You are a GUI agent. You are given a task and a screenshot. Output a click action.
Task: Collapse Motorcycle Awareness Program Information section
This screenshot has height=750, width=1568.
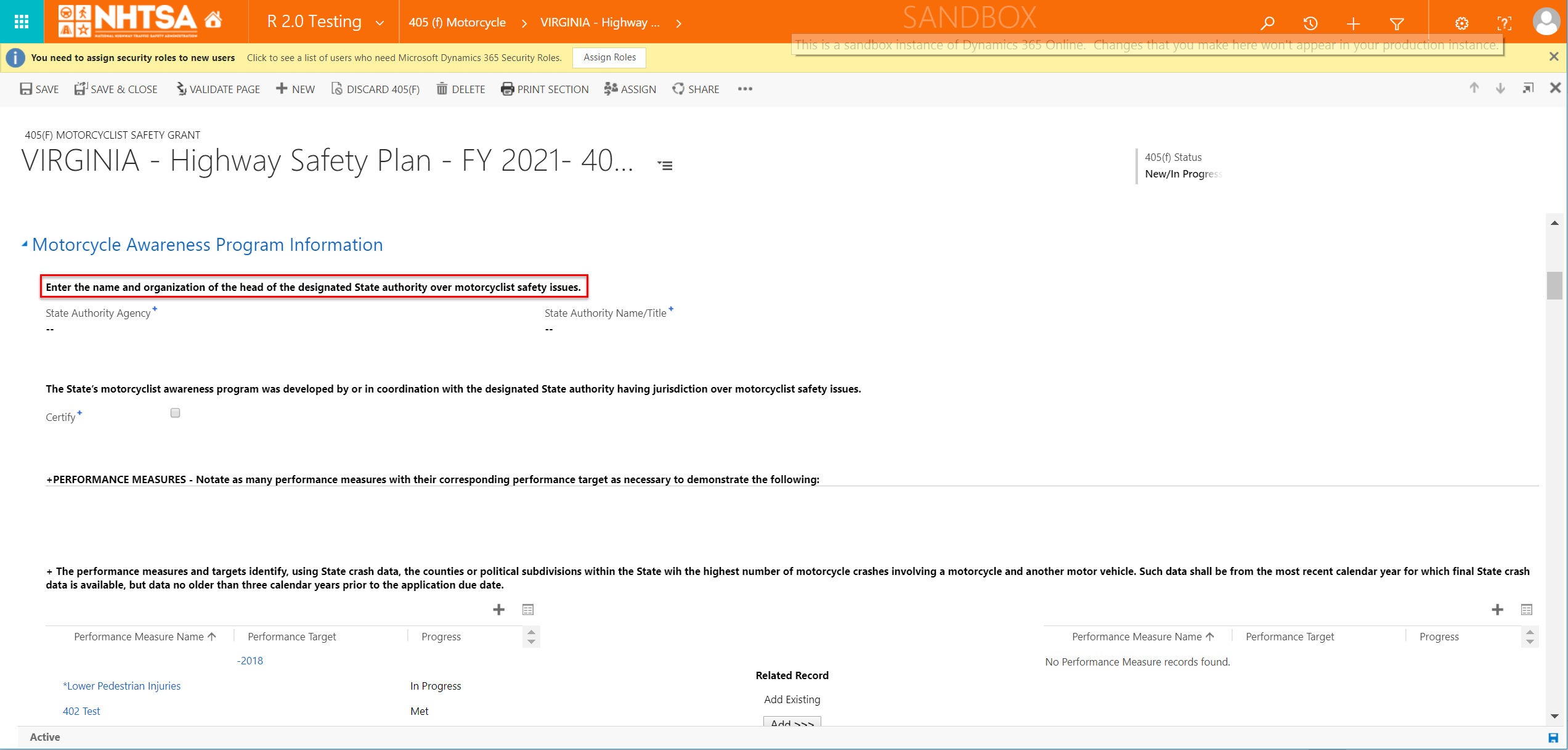(25, 245)
